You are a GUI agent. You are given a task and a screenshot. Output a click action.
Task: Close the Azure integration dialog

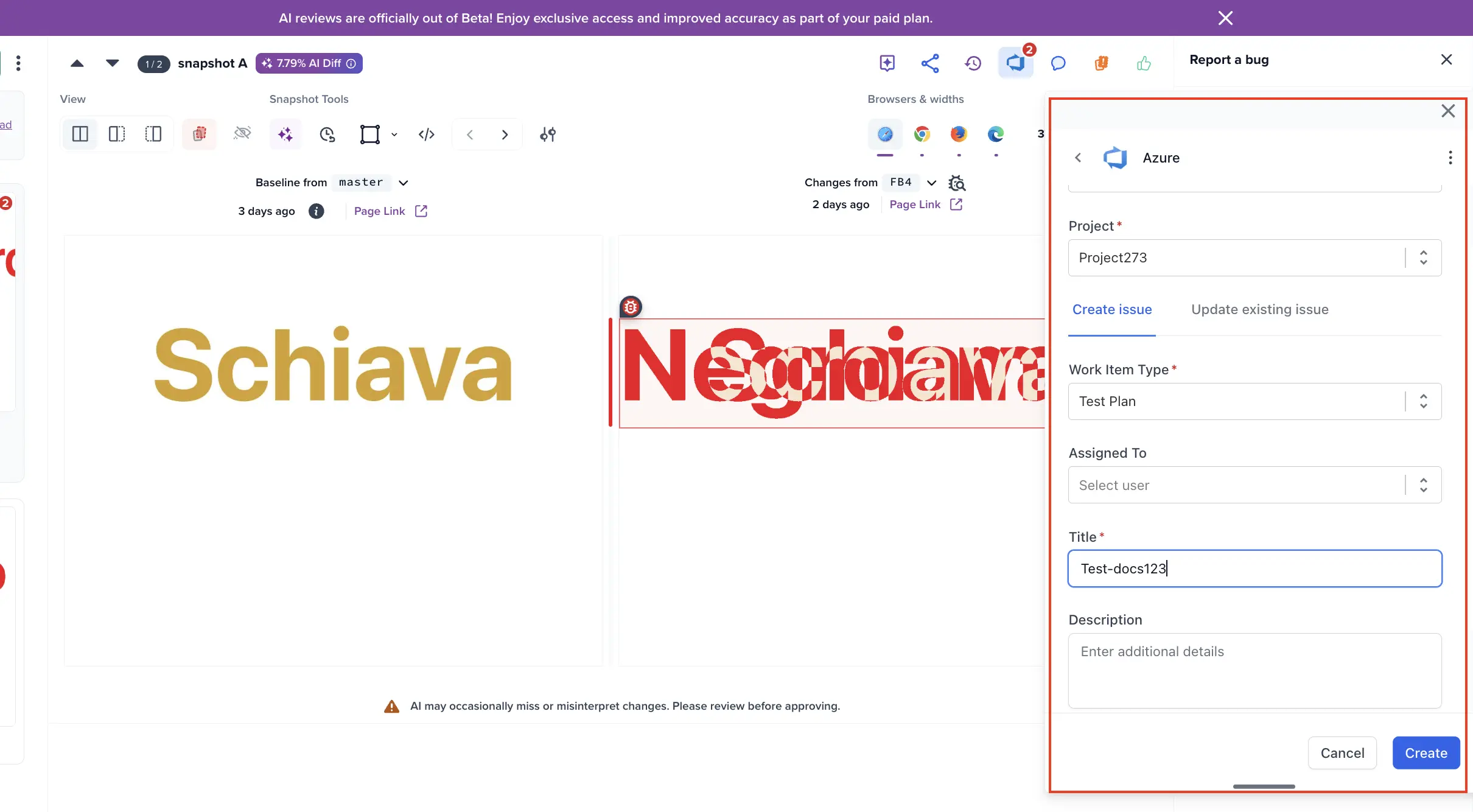[1448, 111]
